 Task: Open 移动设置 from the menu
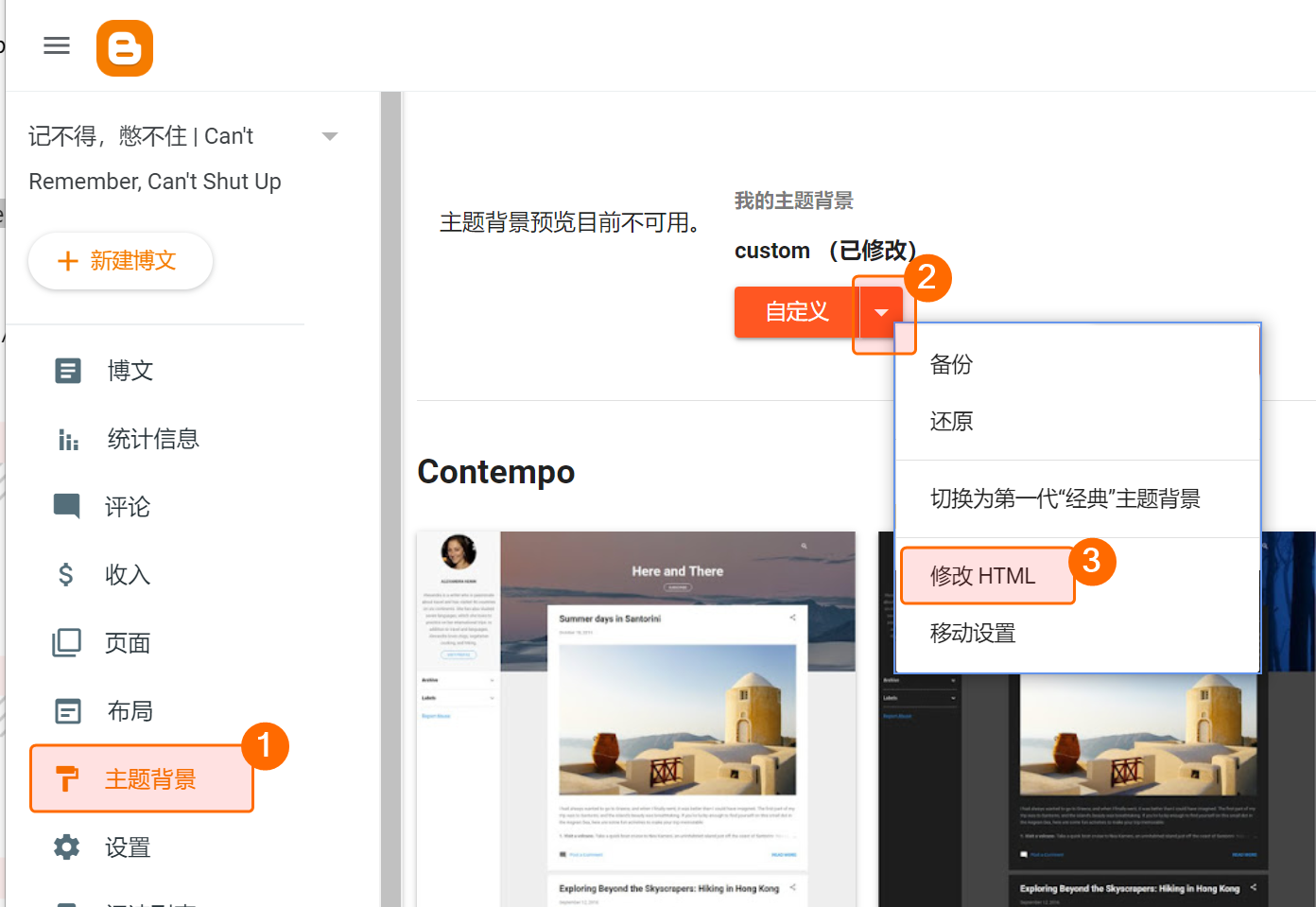point(973,634)
